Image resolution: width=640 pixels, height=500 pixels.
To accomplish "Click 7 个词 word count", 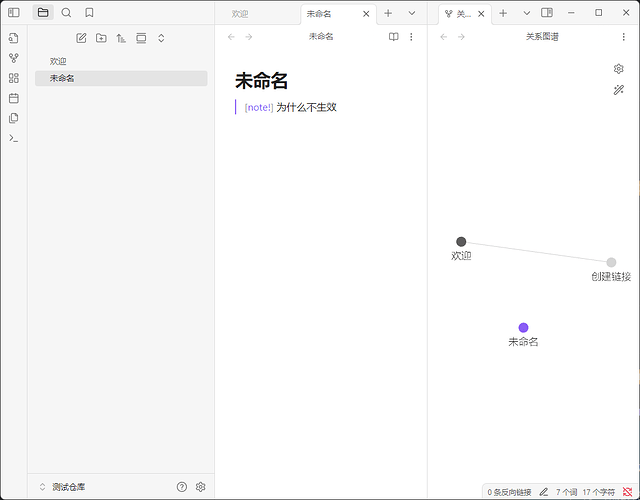I will [x=566, y=492].
